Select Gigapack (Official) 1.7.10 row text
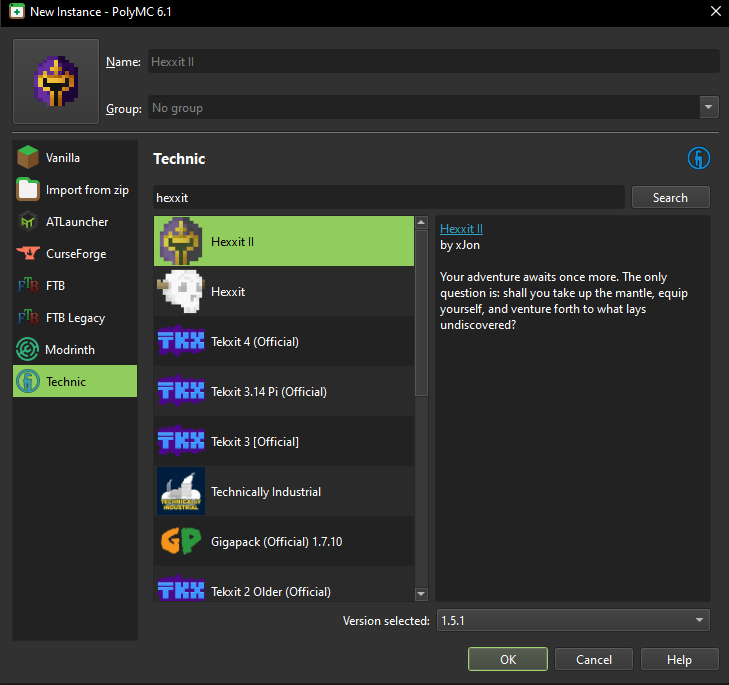 pyautogui.click(x=277, y=542)
